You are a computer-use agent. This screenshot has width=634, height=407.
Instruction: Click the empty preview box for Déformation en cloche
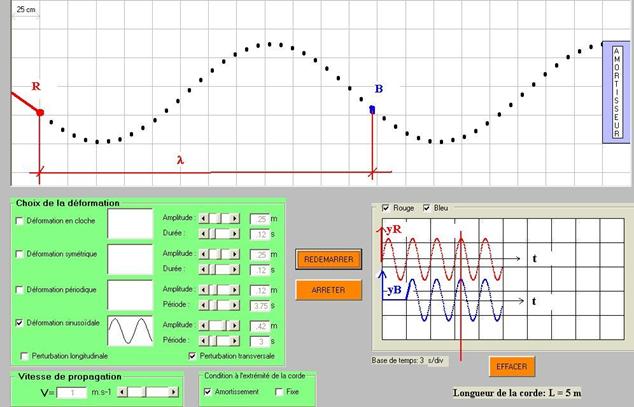pos(130,223)
